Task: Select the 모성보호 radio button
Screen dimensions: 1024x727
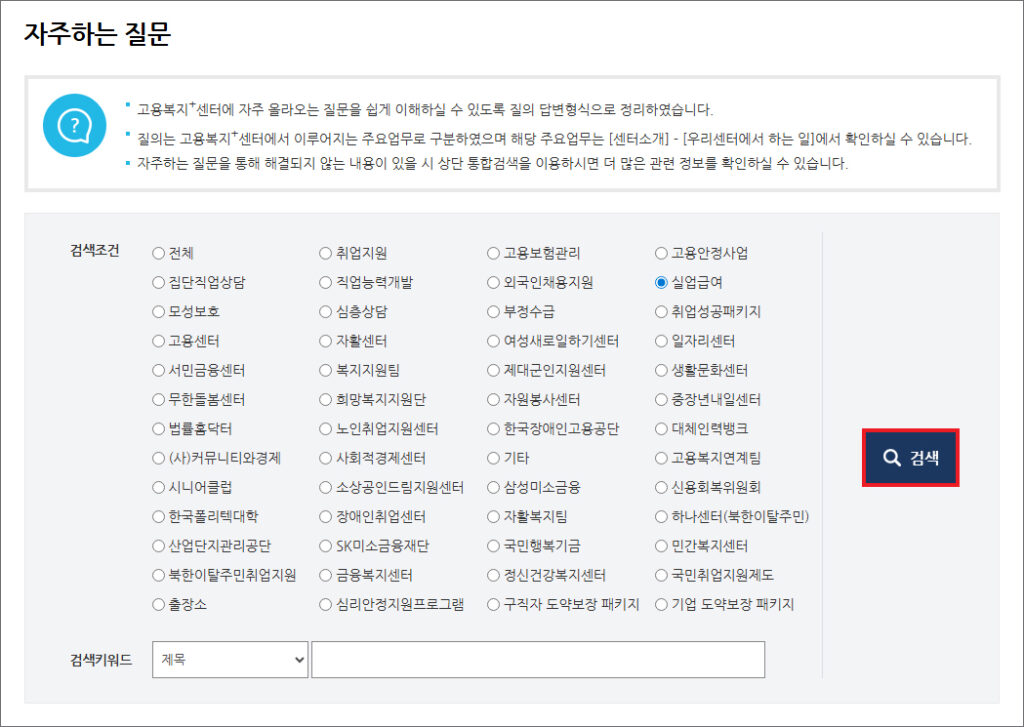Action: (158, 312)
